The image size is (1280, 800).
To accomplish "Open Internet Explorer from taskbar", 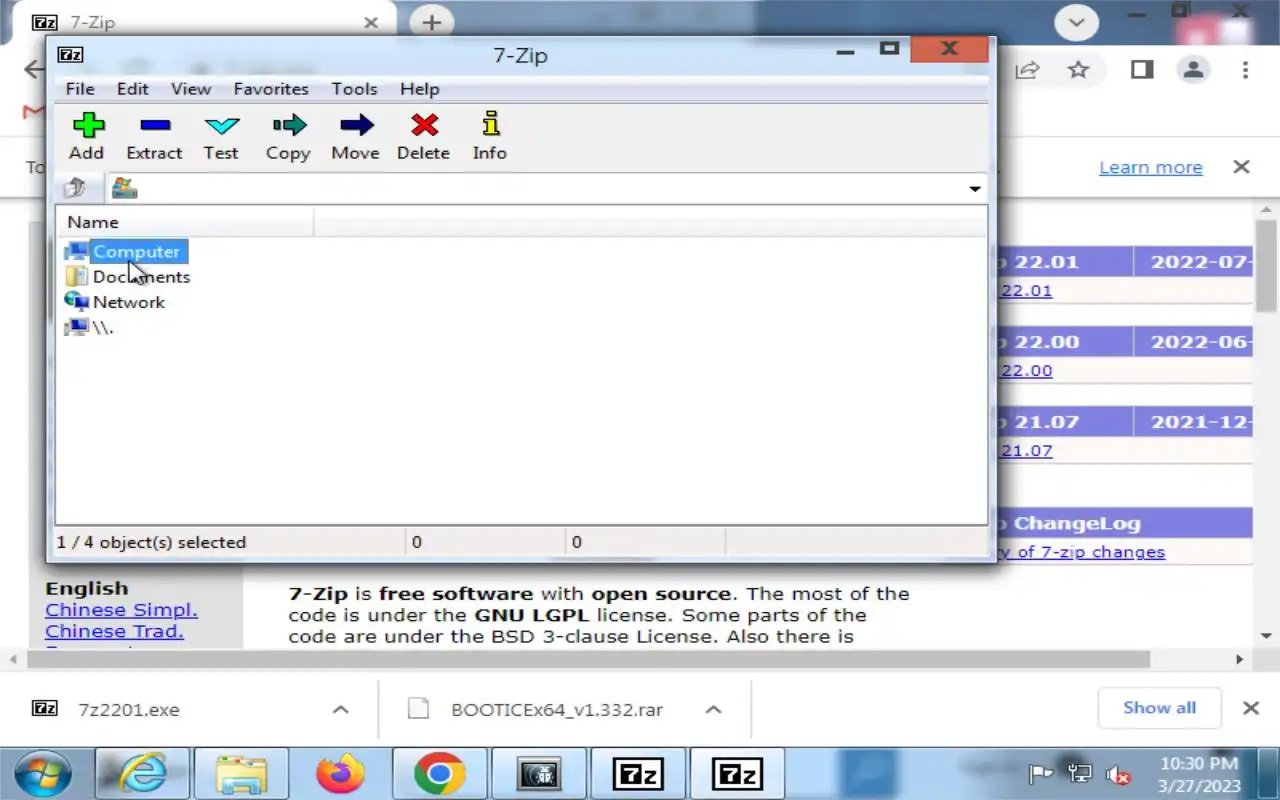I will [143, 773].
